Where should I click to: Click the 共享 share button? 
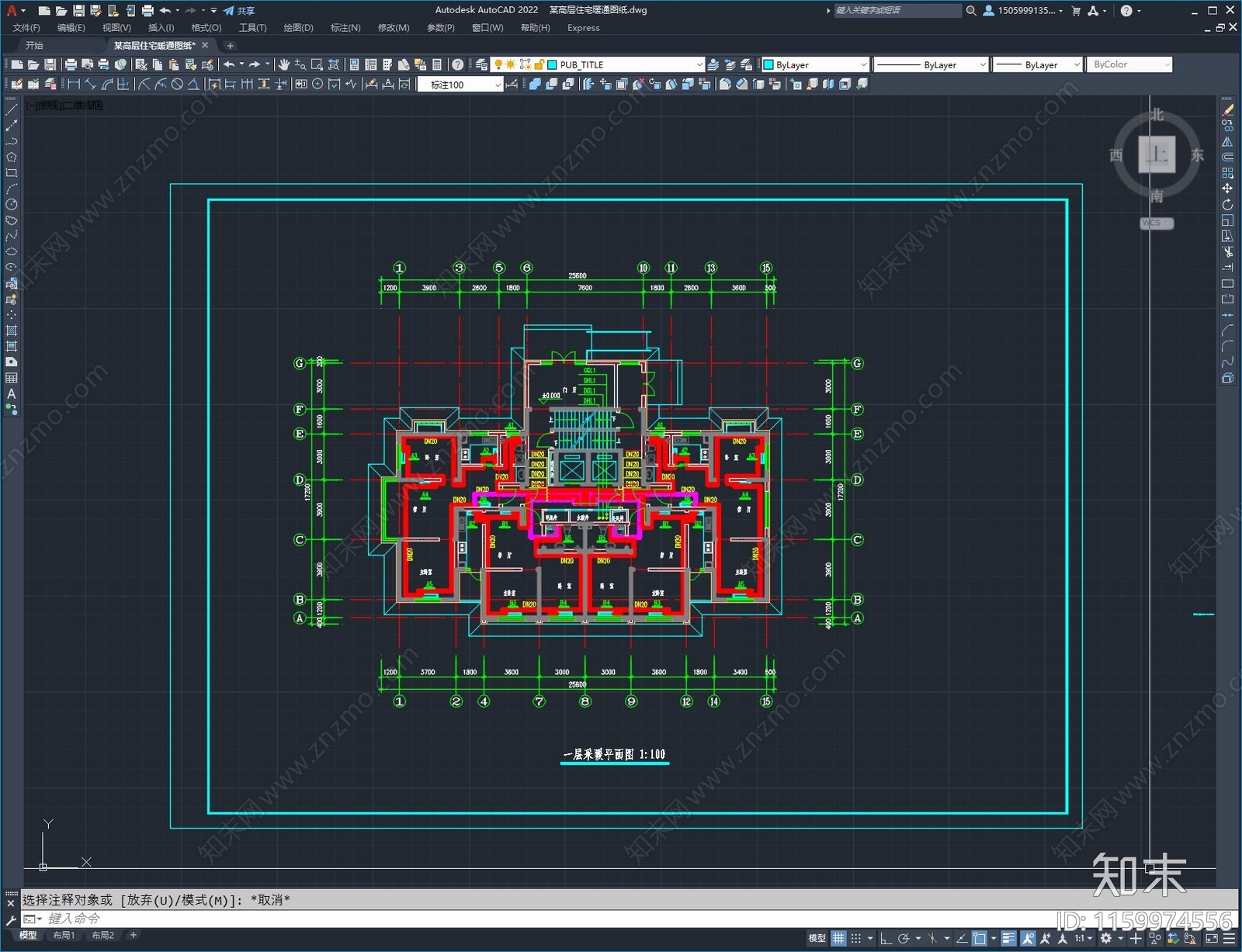[x=239, y=10]
